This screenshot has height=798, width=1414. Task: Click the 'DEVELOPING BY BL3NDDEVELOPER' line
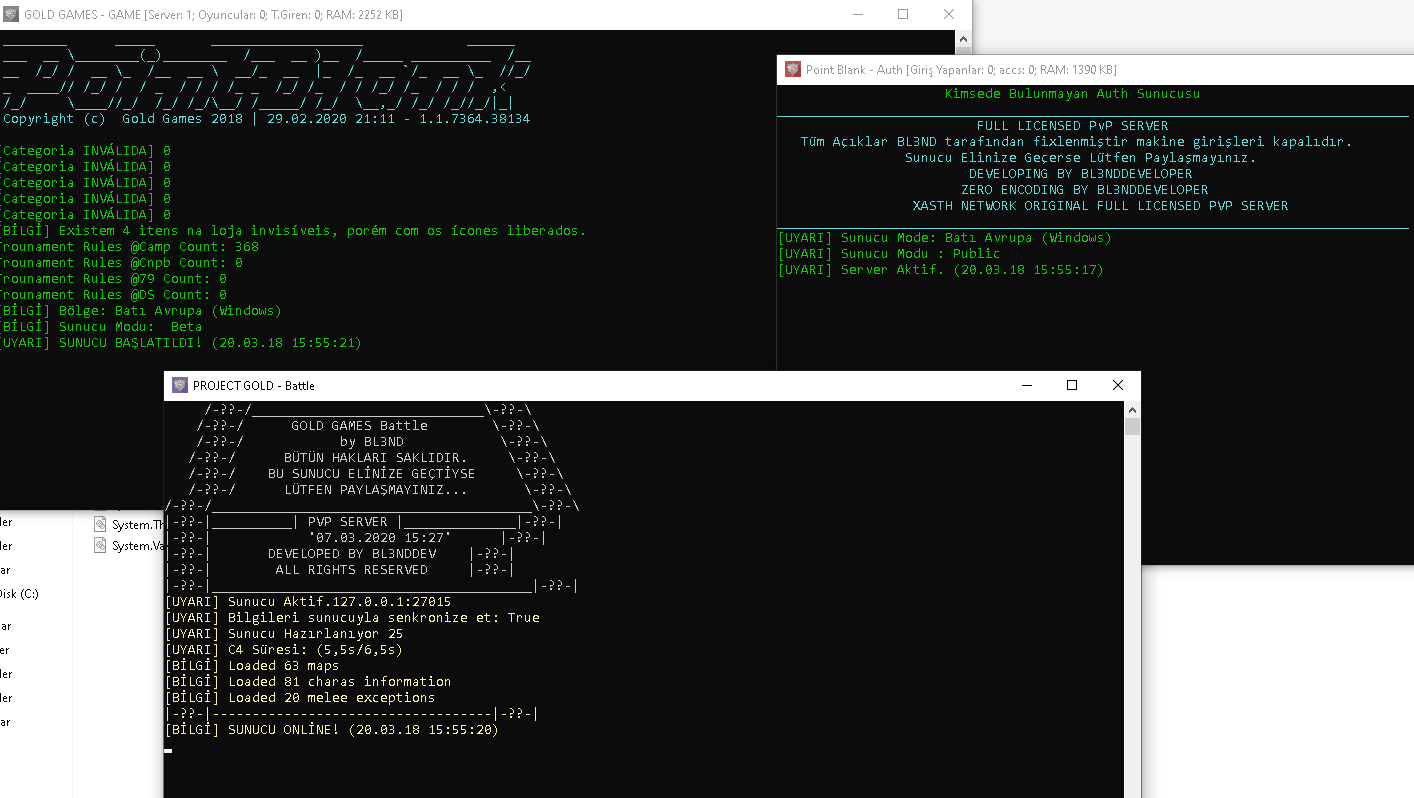(x=1081, y=174)
